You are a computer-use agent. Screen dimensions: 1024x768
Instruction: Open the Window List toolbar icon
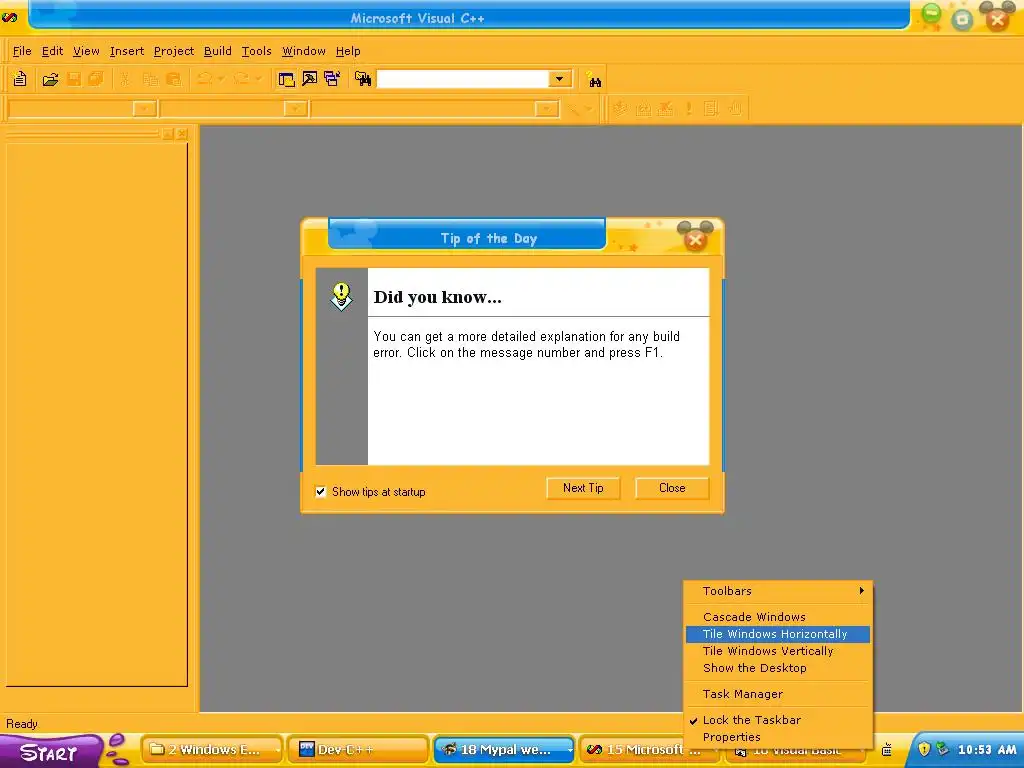332,80
